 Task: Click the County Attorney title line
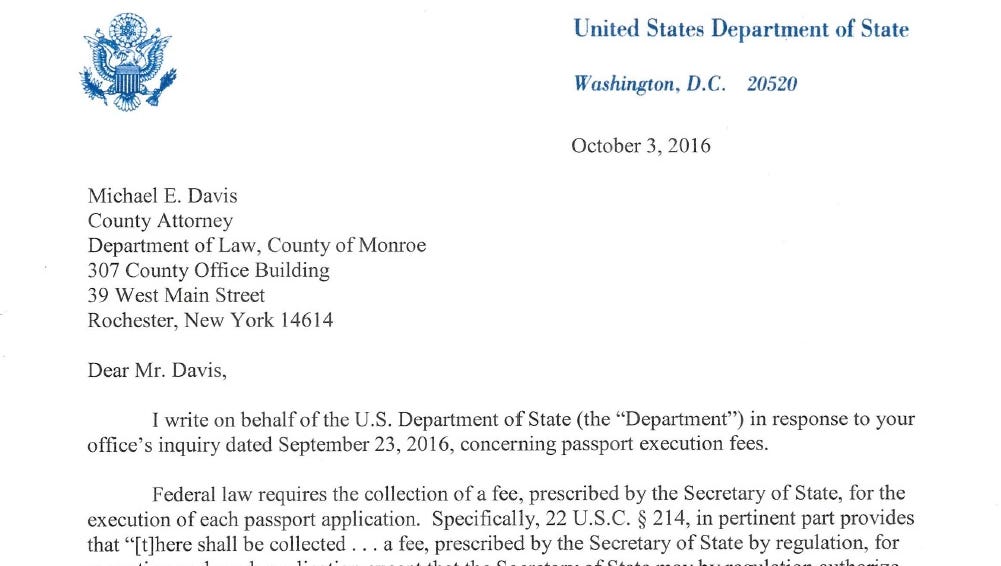tap(160, 220)
